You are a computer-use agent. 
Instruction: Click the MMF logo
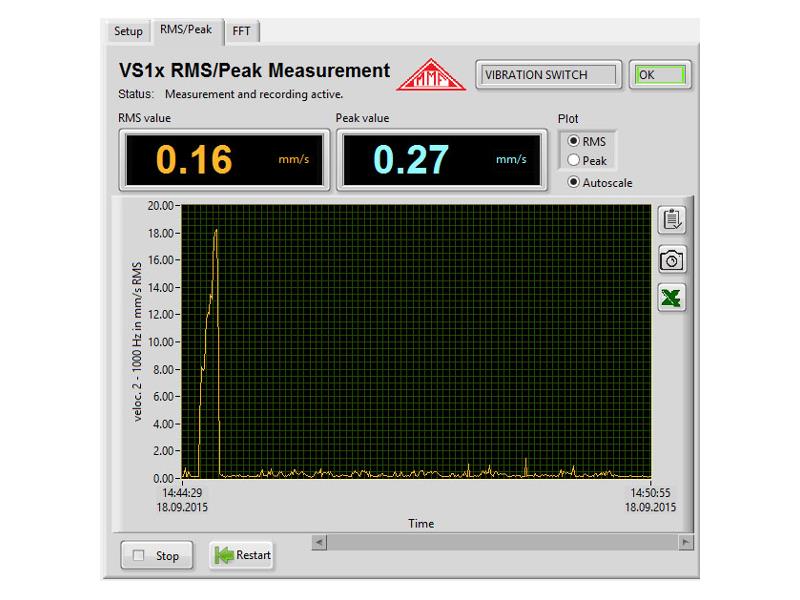coord(431,76)
